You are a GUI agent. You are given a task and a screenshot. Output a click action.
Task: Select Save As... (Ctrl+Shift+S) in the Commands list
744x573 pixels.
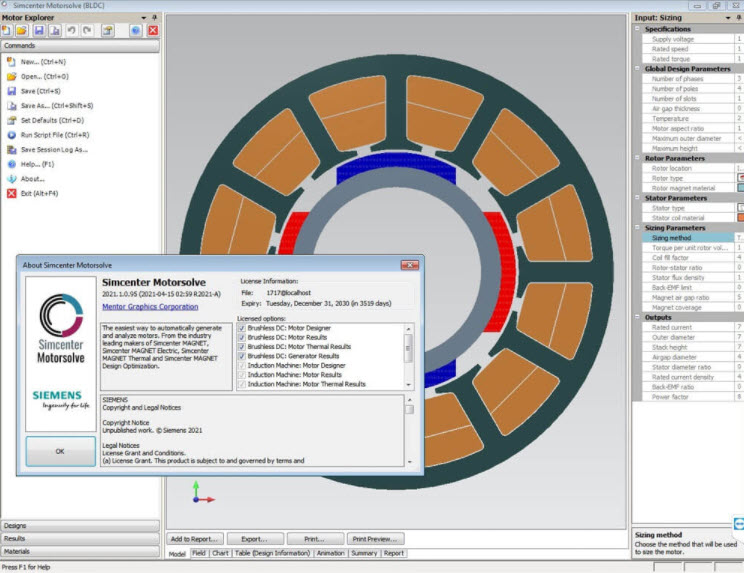(57, 106)
